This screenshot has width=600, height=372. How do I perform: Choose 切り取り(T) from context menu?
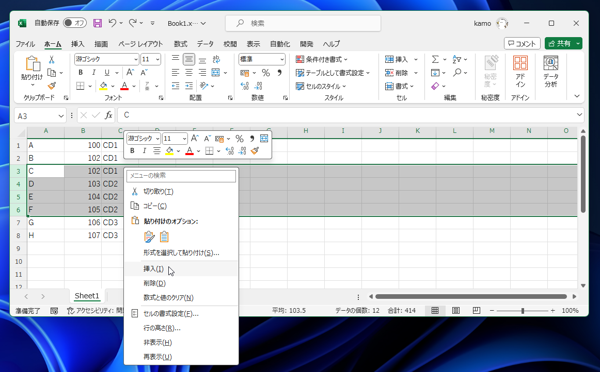[181, 191]
